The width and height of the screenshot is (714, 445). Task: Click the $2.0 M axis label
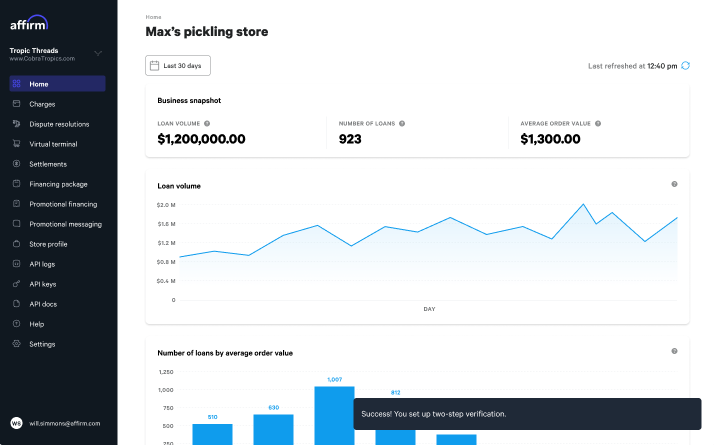click(166, 205)
